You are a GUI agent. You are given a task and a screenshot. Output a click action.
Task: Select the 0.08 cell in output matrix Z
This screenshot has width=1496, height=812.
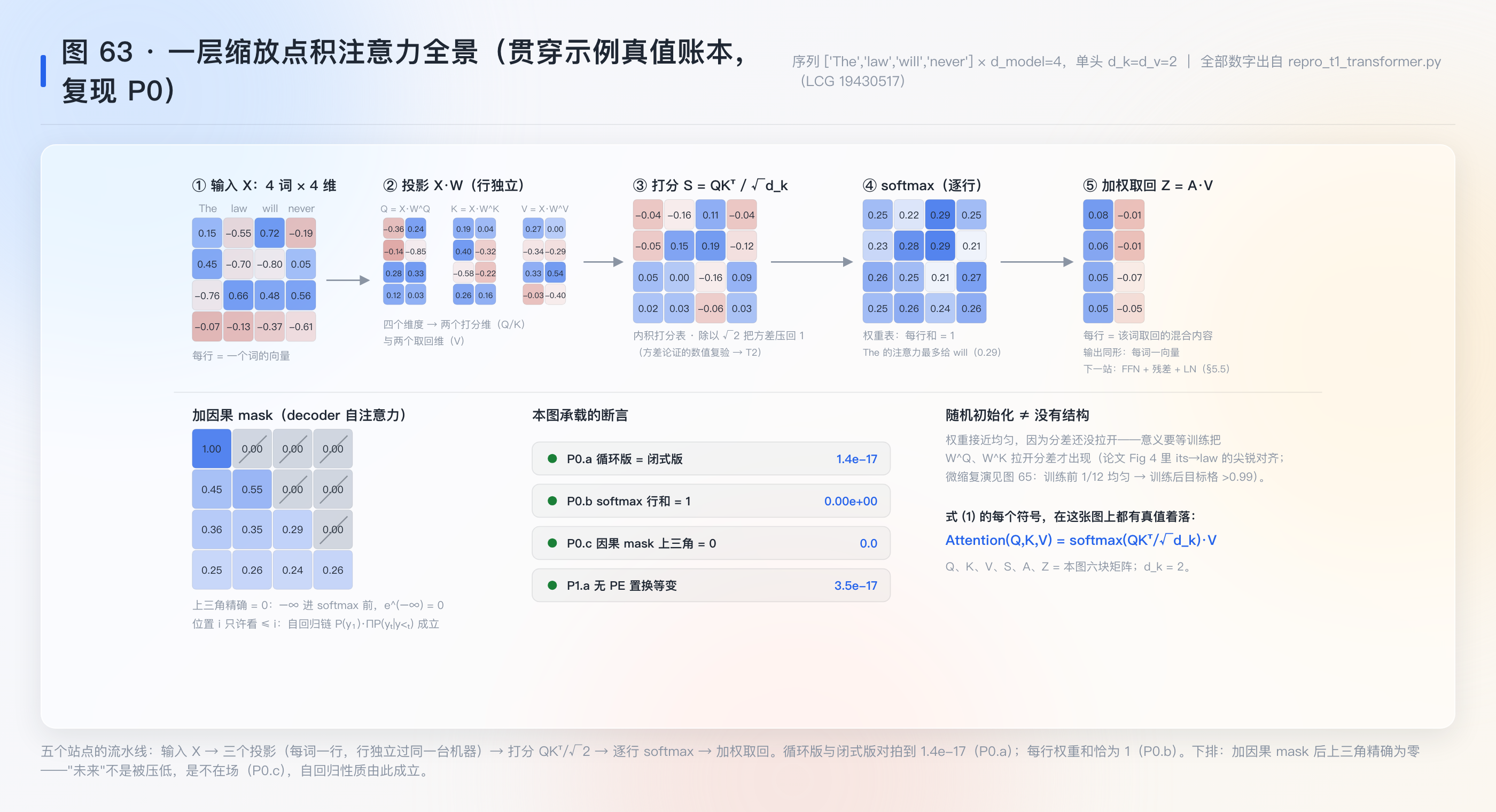(1098, 215)
